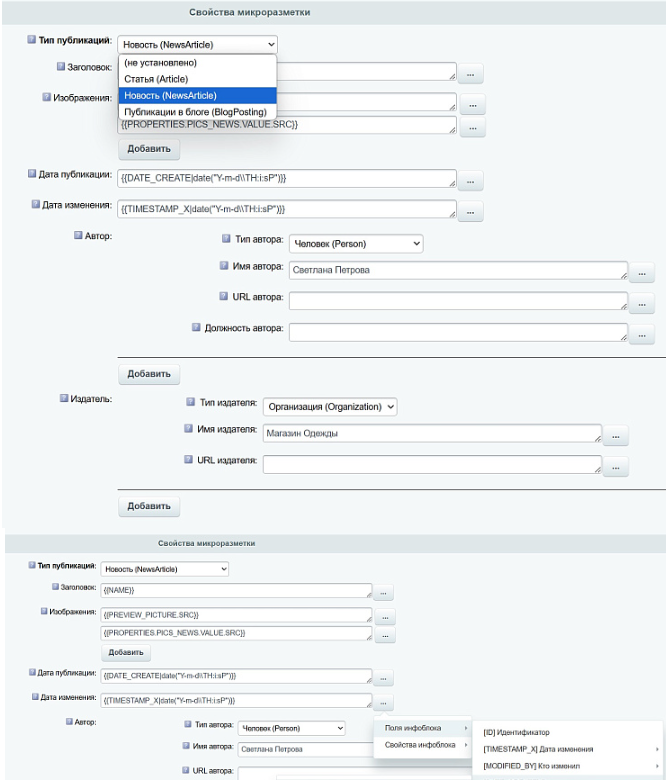Viewport: 666px width, 780px height.
Task: Click help icon next to Должность автора
Action: point(196,327)
